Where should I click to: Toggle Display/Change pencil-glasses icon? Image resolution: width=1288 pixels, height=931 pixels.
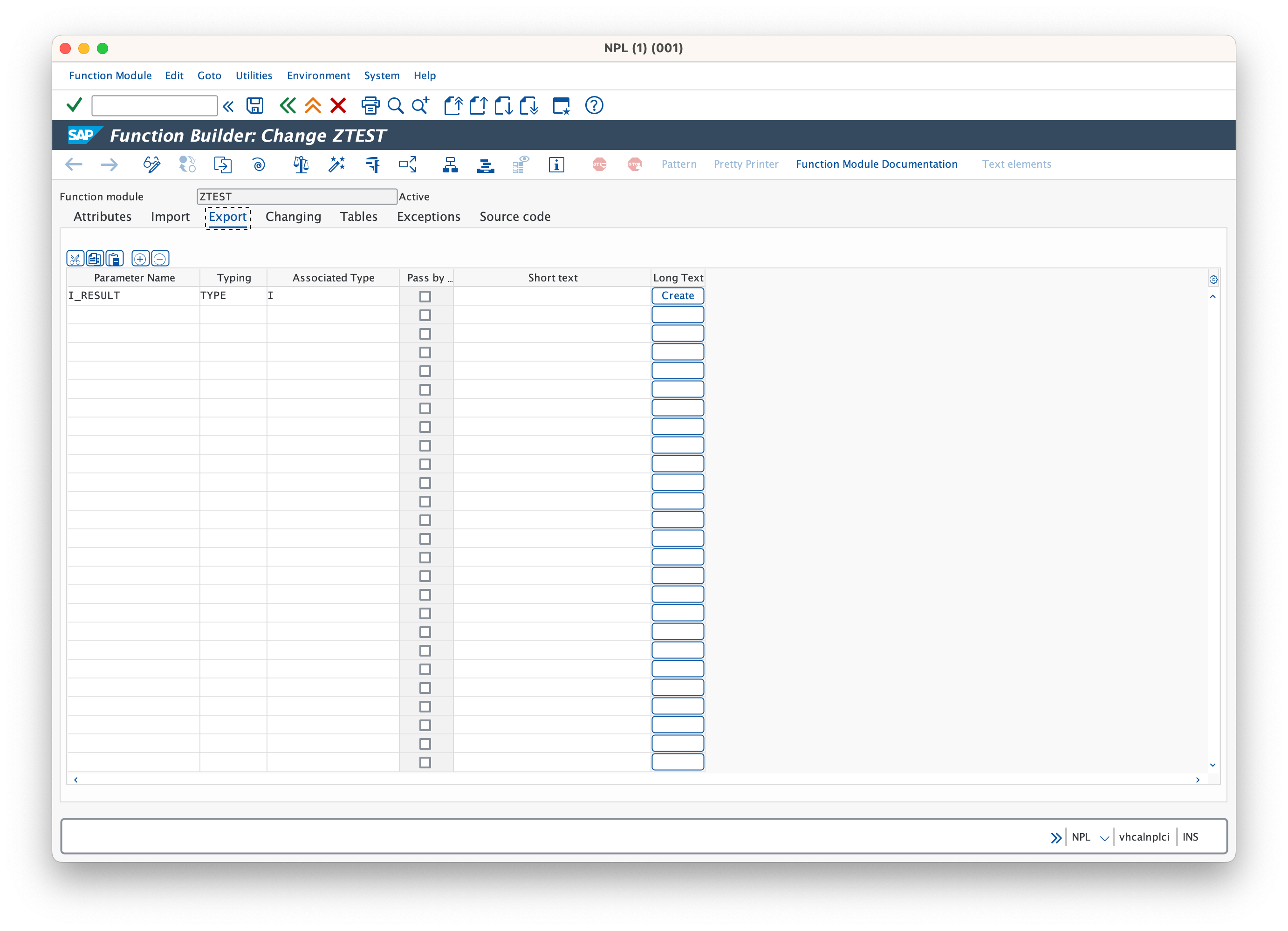151,165
